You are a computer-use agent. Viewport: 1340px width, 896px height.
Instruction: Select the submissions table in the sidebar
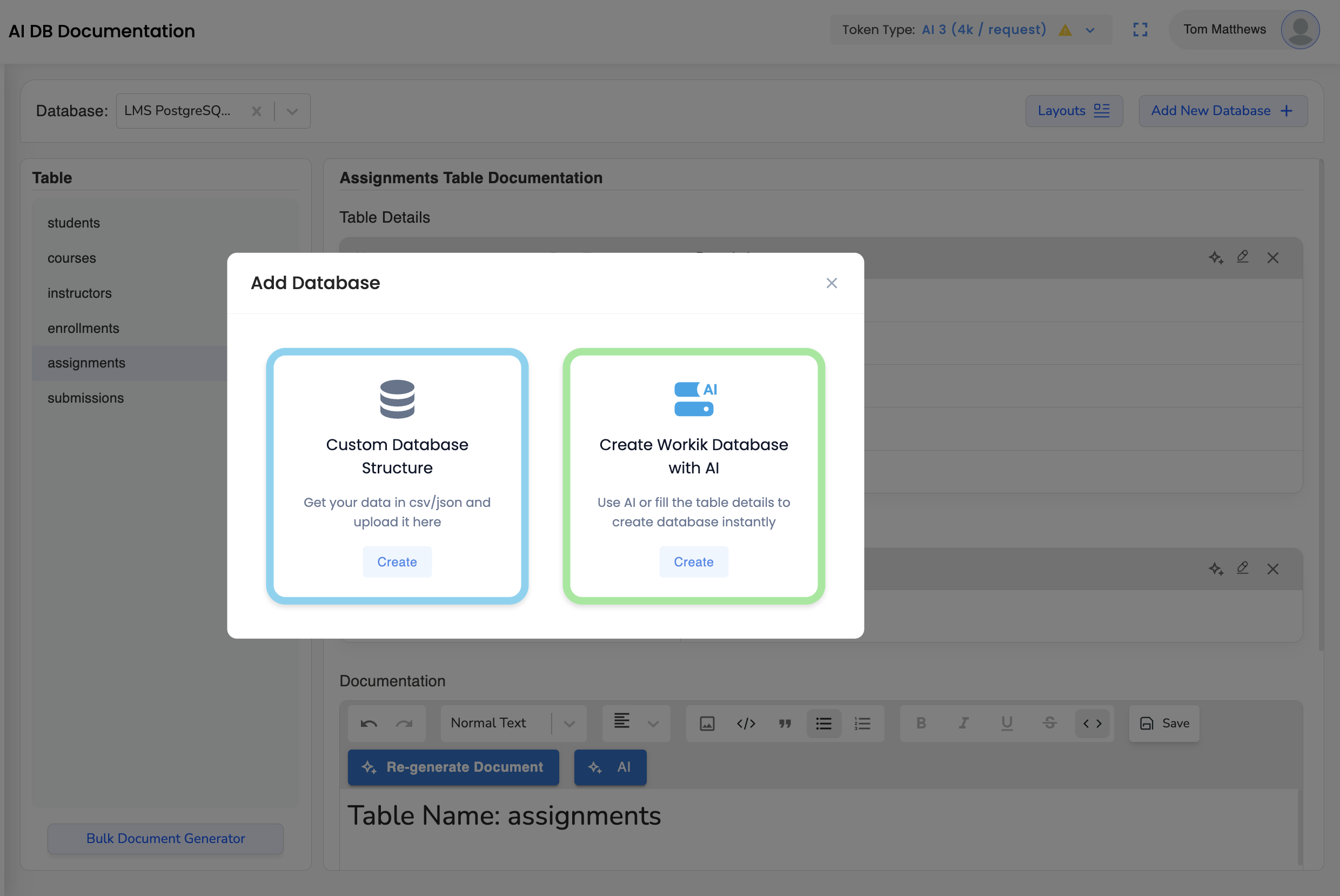pos(85,398)
